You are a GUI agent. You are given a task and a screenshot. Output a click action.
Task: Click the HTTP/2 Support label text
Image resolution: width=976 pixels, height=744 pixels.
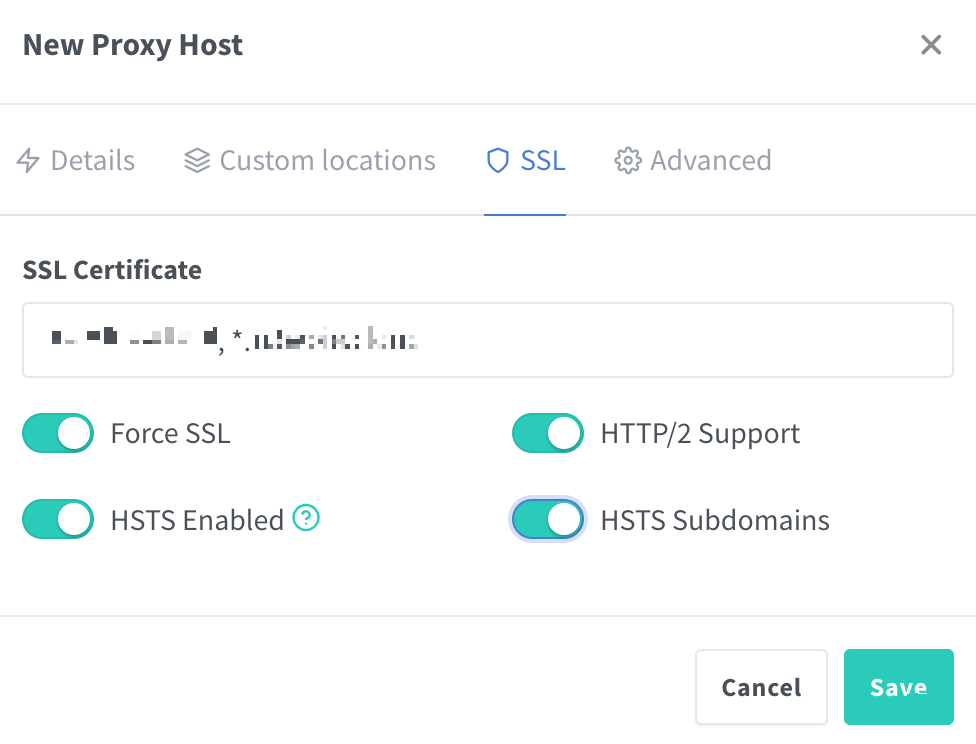pyautogui.click(x=700, y=434)
